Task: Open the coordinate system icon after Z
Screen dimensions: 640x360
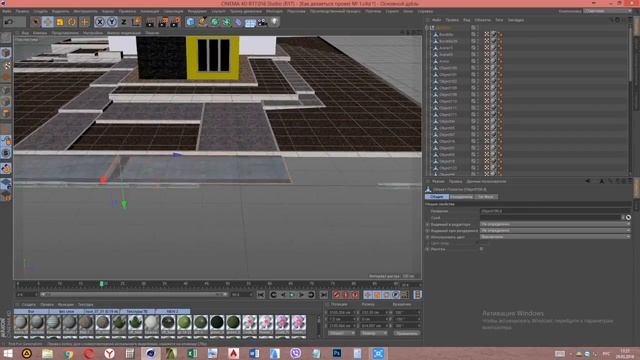Action: point(136,22)
